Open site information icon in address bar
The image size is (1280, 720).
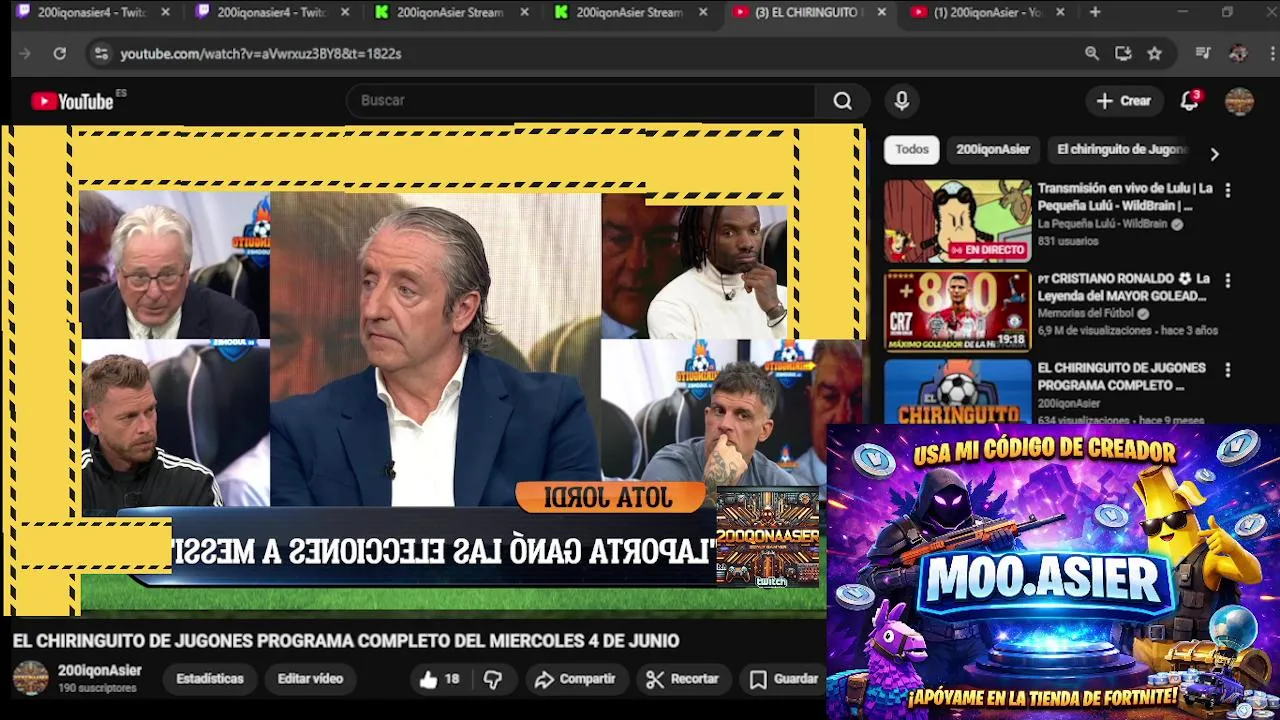point(100,54)
